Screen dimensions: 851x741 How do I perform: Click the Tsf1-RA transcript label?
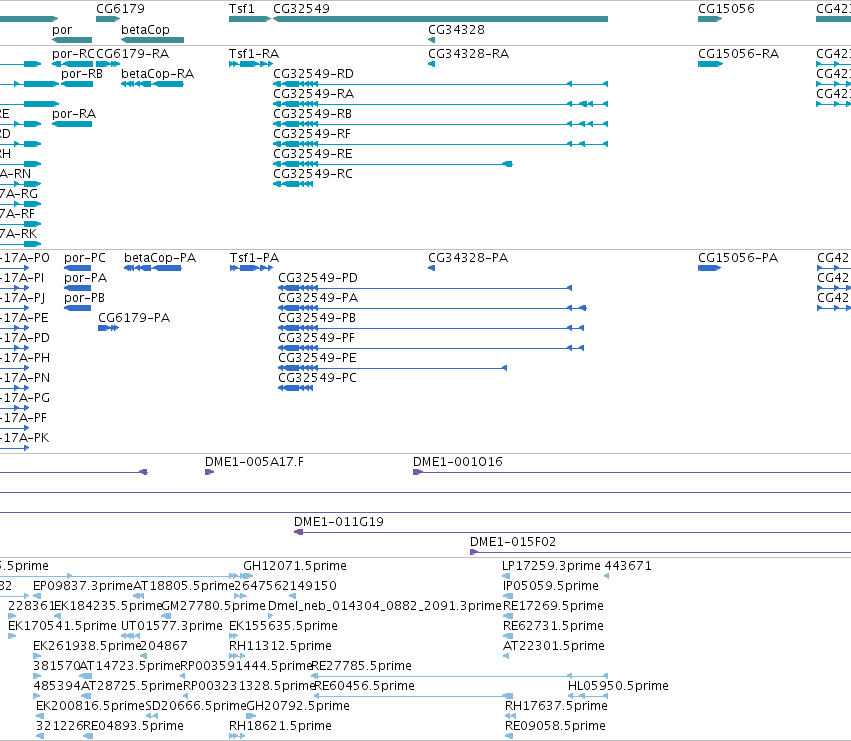(254, 54)
